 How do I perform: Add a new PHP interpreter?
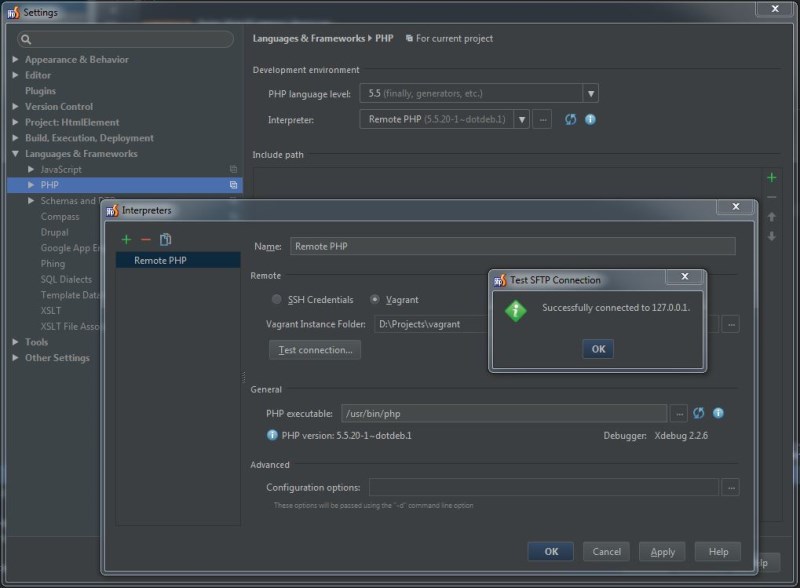[125, 238]
